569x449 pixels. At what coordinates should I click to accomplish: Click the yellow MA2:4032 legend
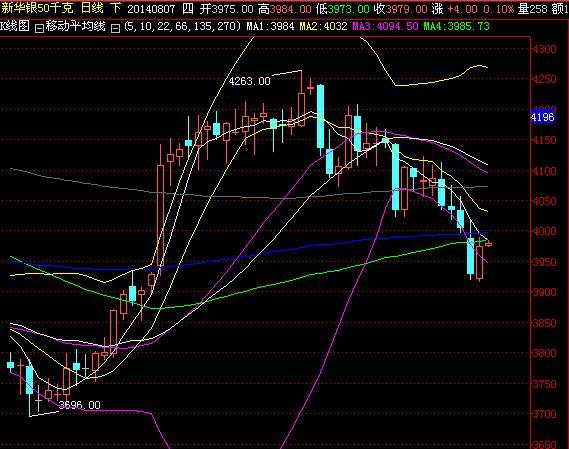pyautogui.click(x=324, y=26)
